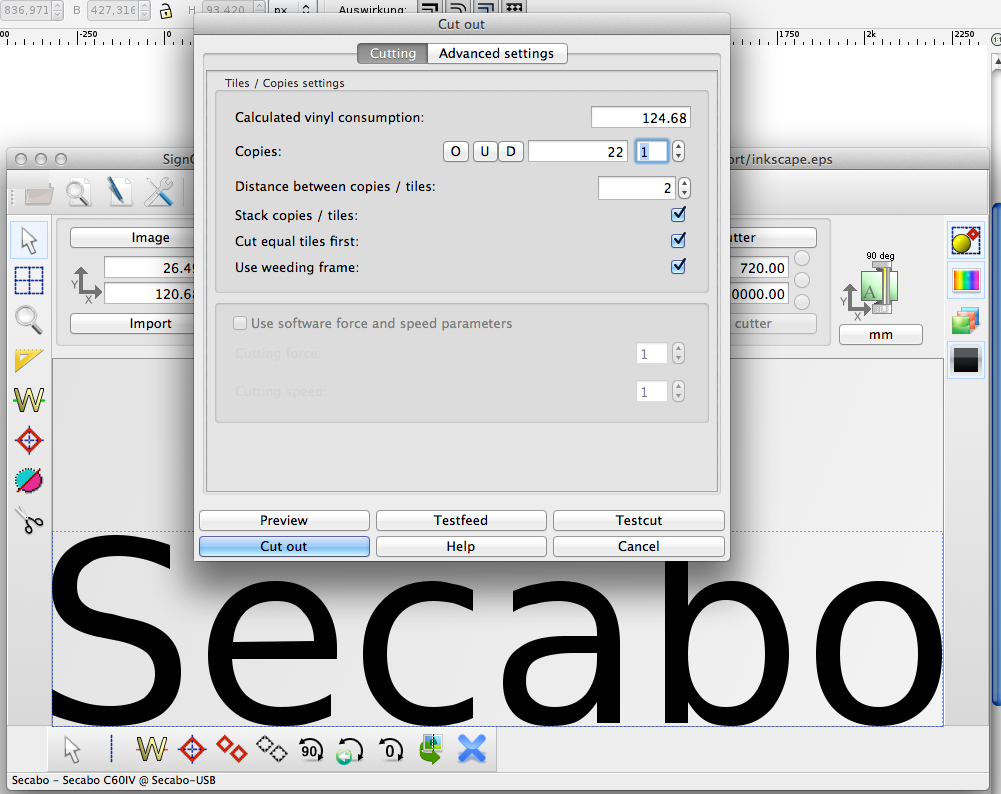This screenshot has width=1001, height=794.
Task: Click the magnifier preview icon in top toolbar
Action: click(79, 193)
